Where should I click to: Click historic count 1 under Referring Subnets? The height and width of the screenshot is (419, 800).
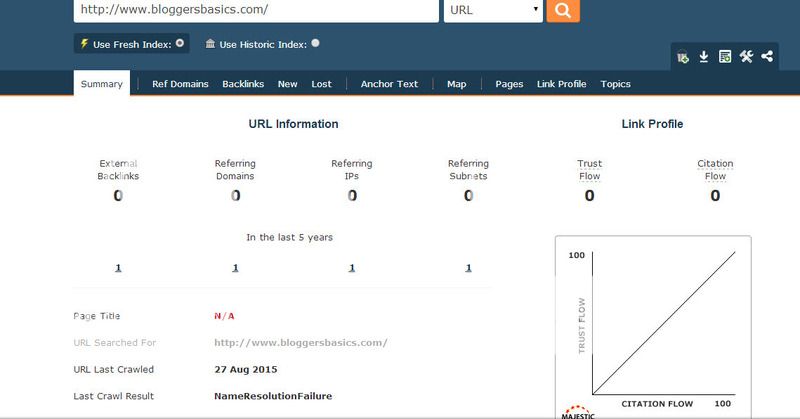click(x=468, y=267)
